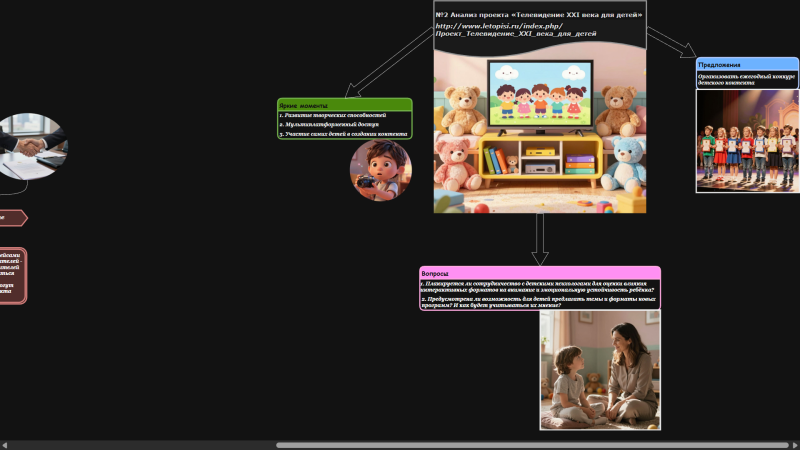
Task: Click the boy with camera round image
Action: coord(380,170)
